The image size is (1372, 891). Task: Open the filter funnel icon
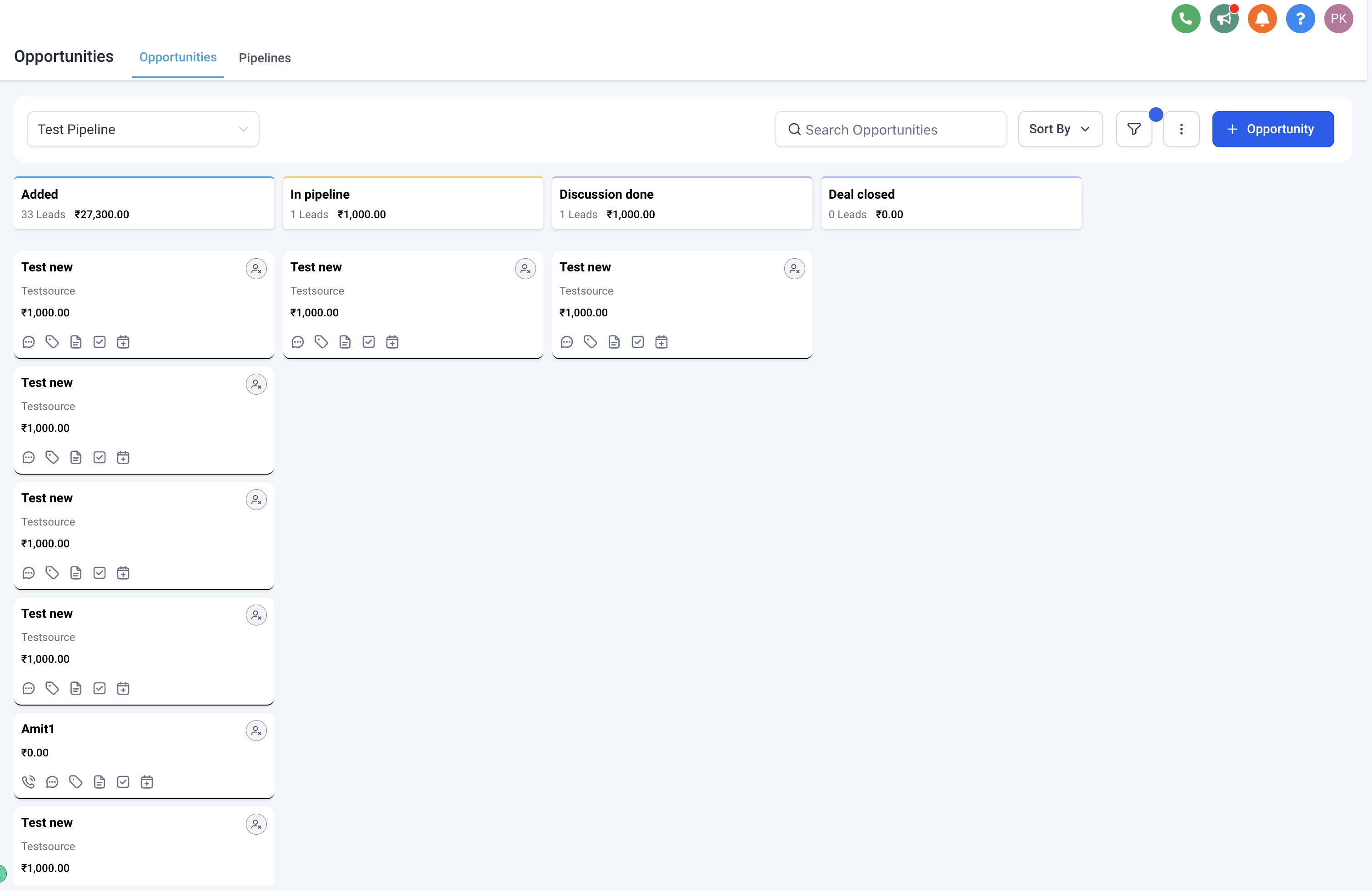[x=1133, y=129]
